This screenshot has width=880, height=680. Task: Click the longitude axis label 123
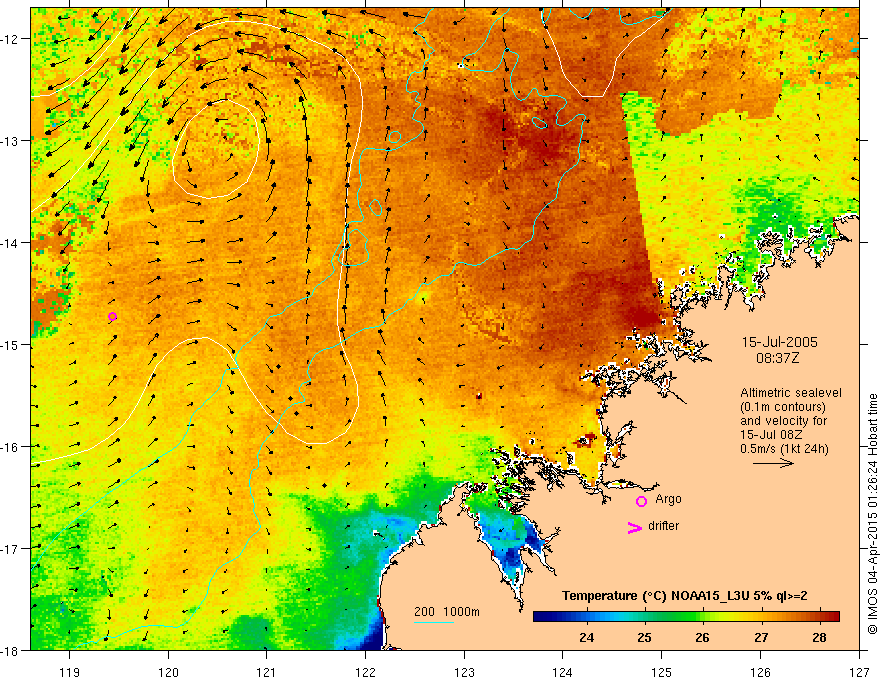pos(464,672)
